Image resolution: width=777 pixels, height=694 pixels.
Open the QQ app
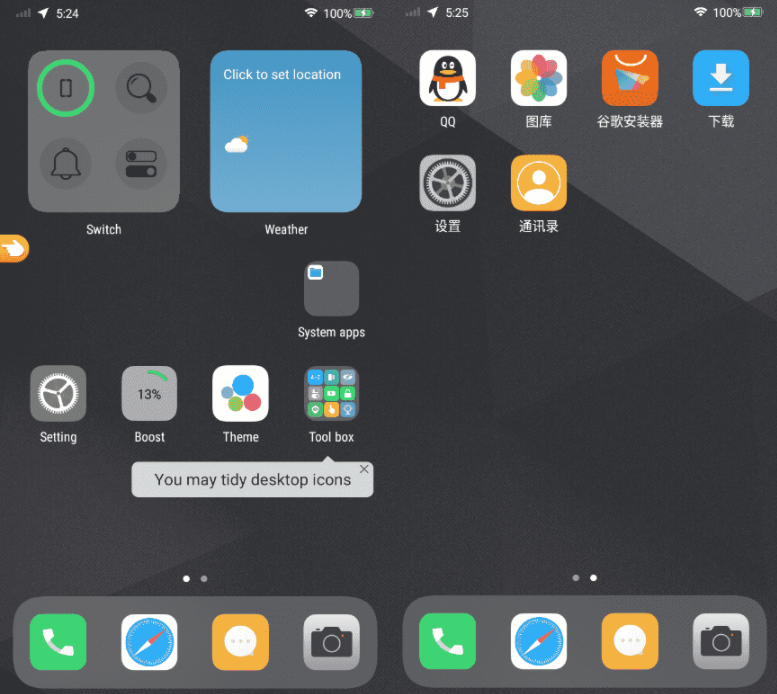[x=447, y=78]
